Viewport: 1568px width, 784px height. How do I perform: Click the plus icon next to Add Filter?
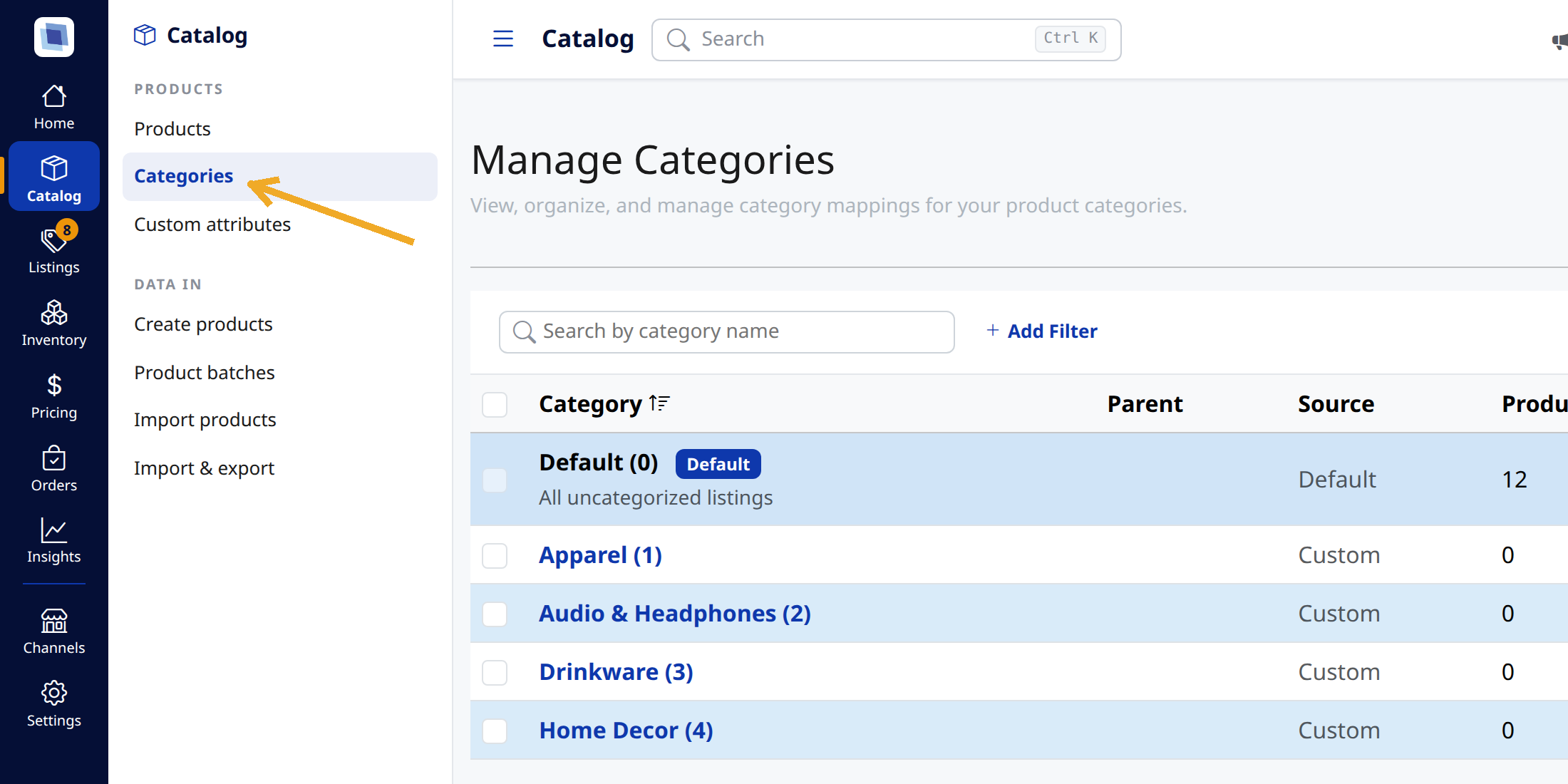[992, 331]
